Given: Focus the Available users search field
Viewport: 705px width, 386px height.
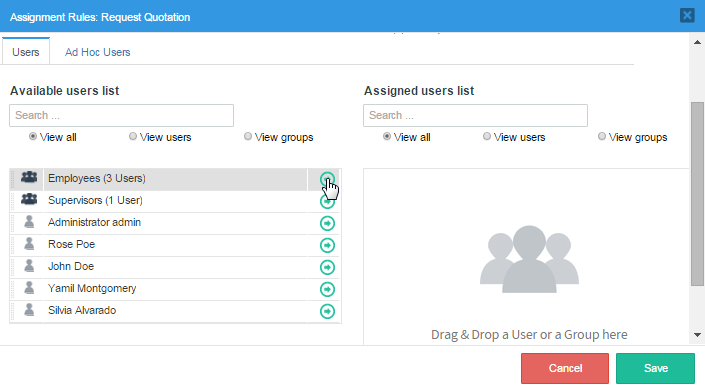Looking at the screenshot, I should pyautogui.click(x=121, y=115).
